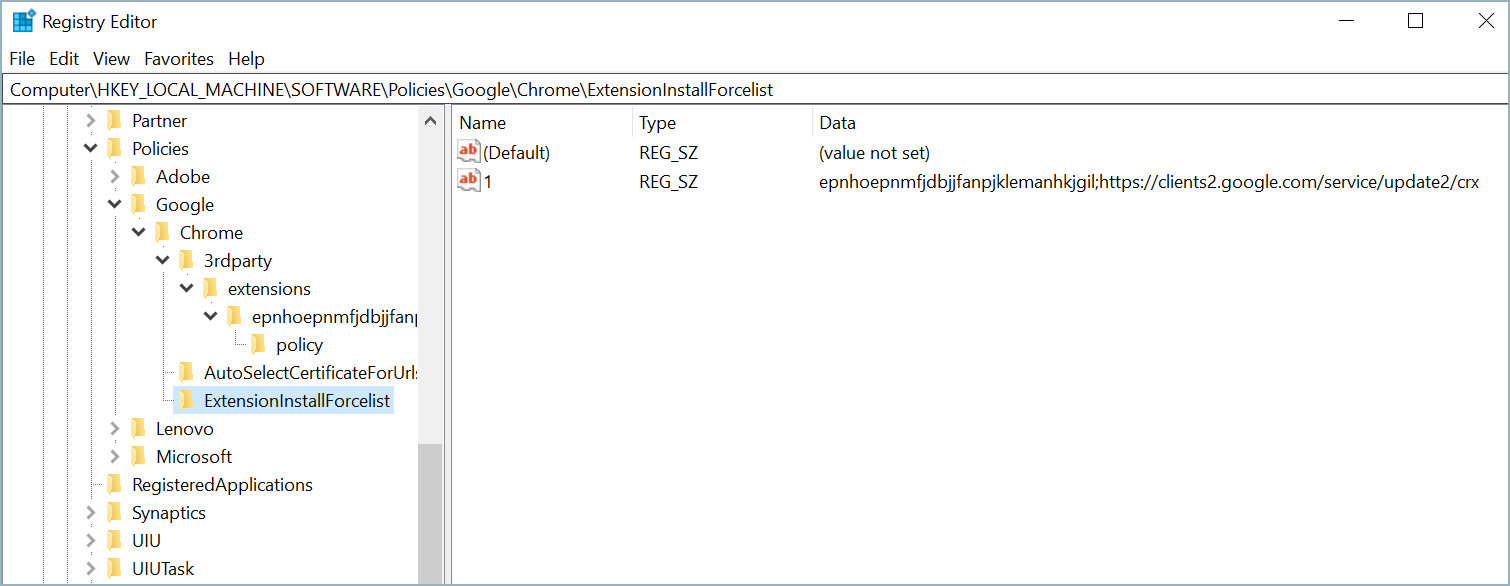Select the ExtensionInstallForcelist key
Screen dimensions: 1510x586
click(296, 401)
